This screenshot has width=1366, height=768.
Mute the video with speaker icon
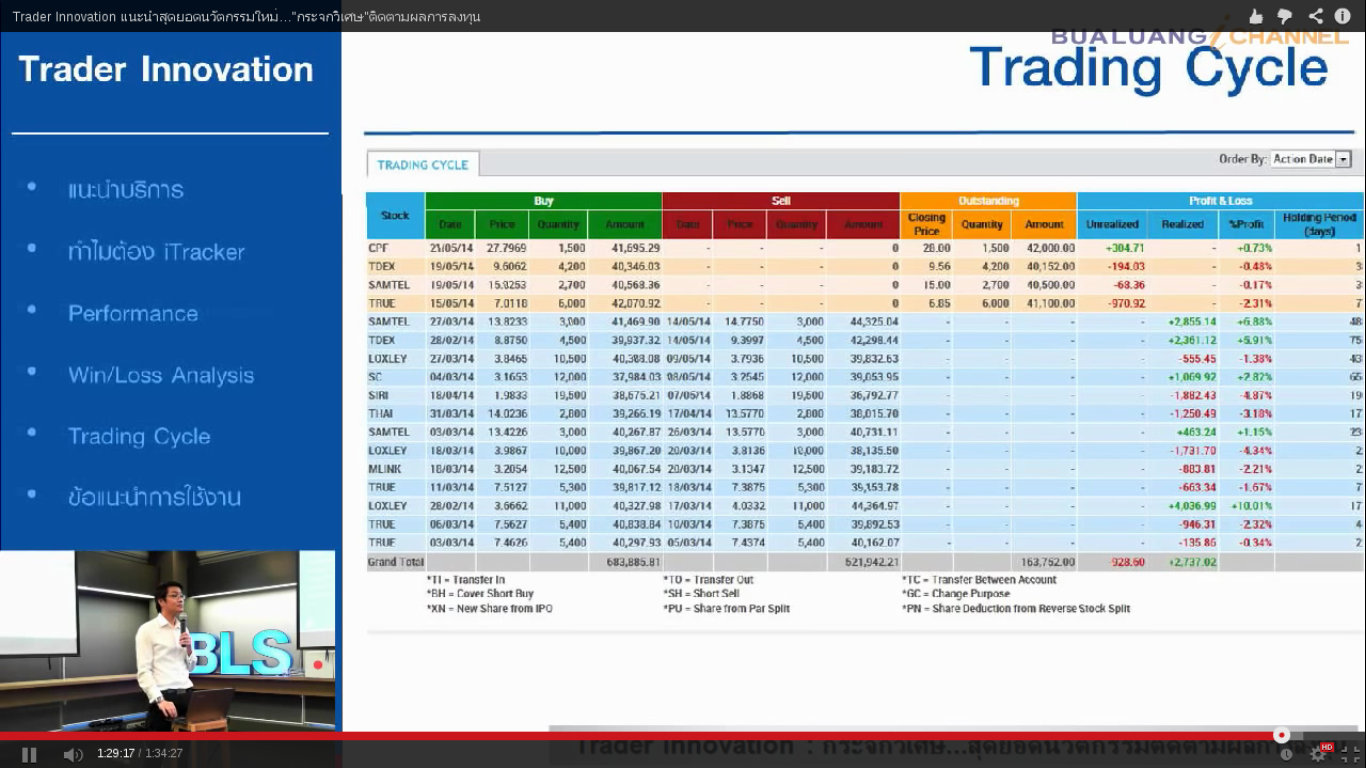(73, 754)
